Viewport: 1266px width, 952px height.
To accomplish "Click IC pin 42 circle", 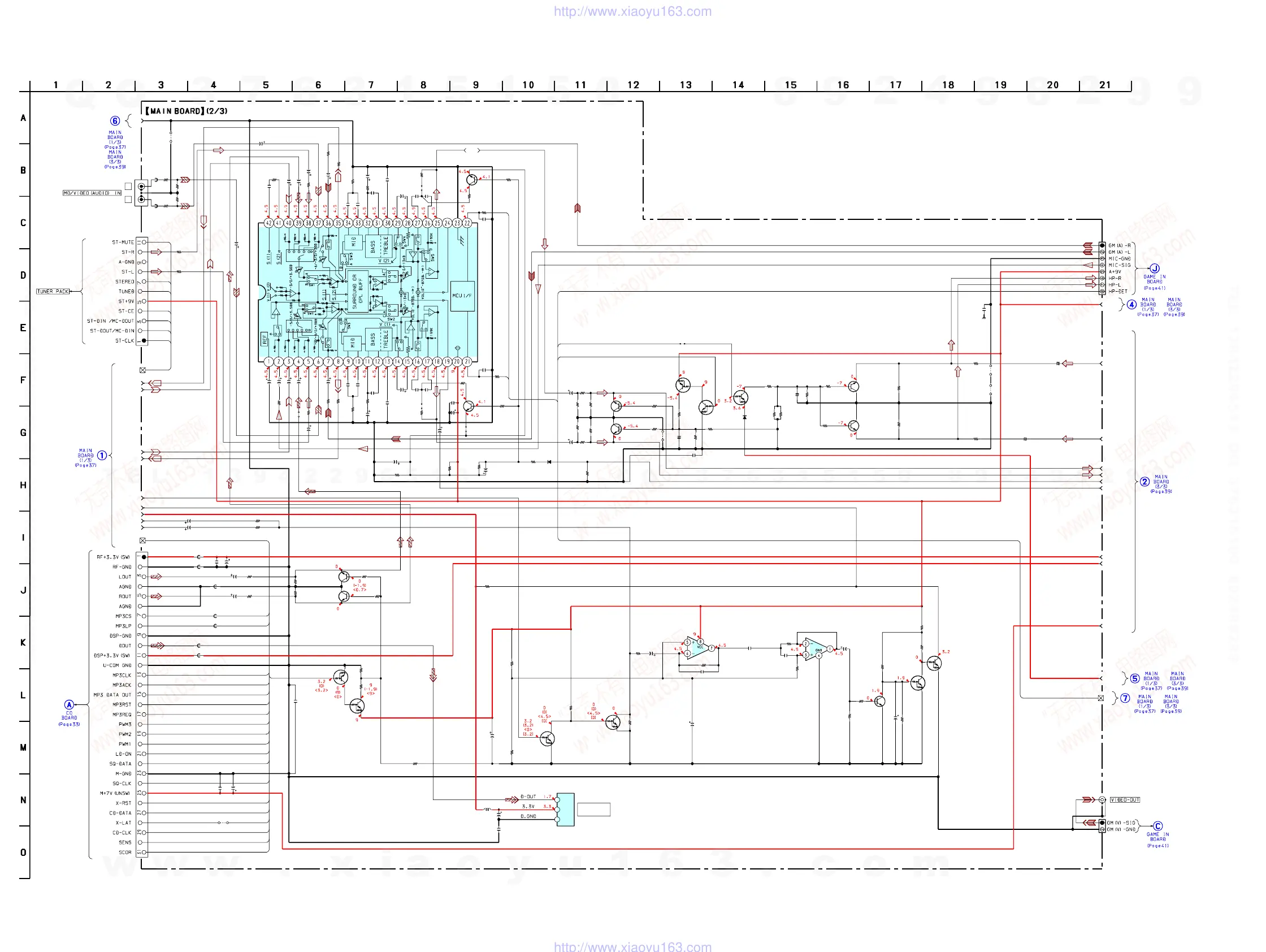I will 268,223.
